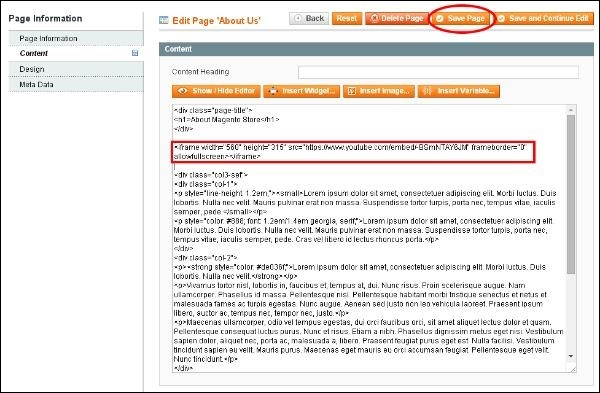The width and height of the screenshot is (600, 393).
Task: Click the editor vertical scrollbar thumb
Action: [571, 194]
